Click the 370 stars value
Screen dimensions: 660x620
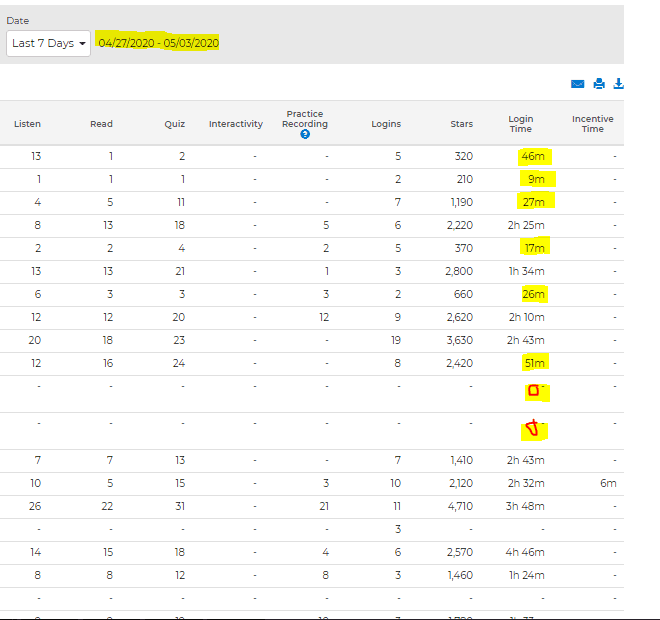(464, 248)
